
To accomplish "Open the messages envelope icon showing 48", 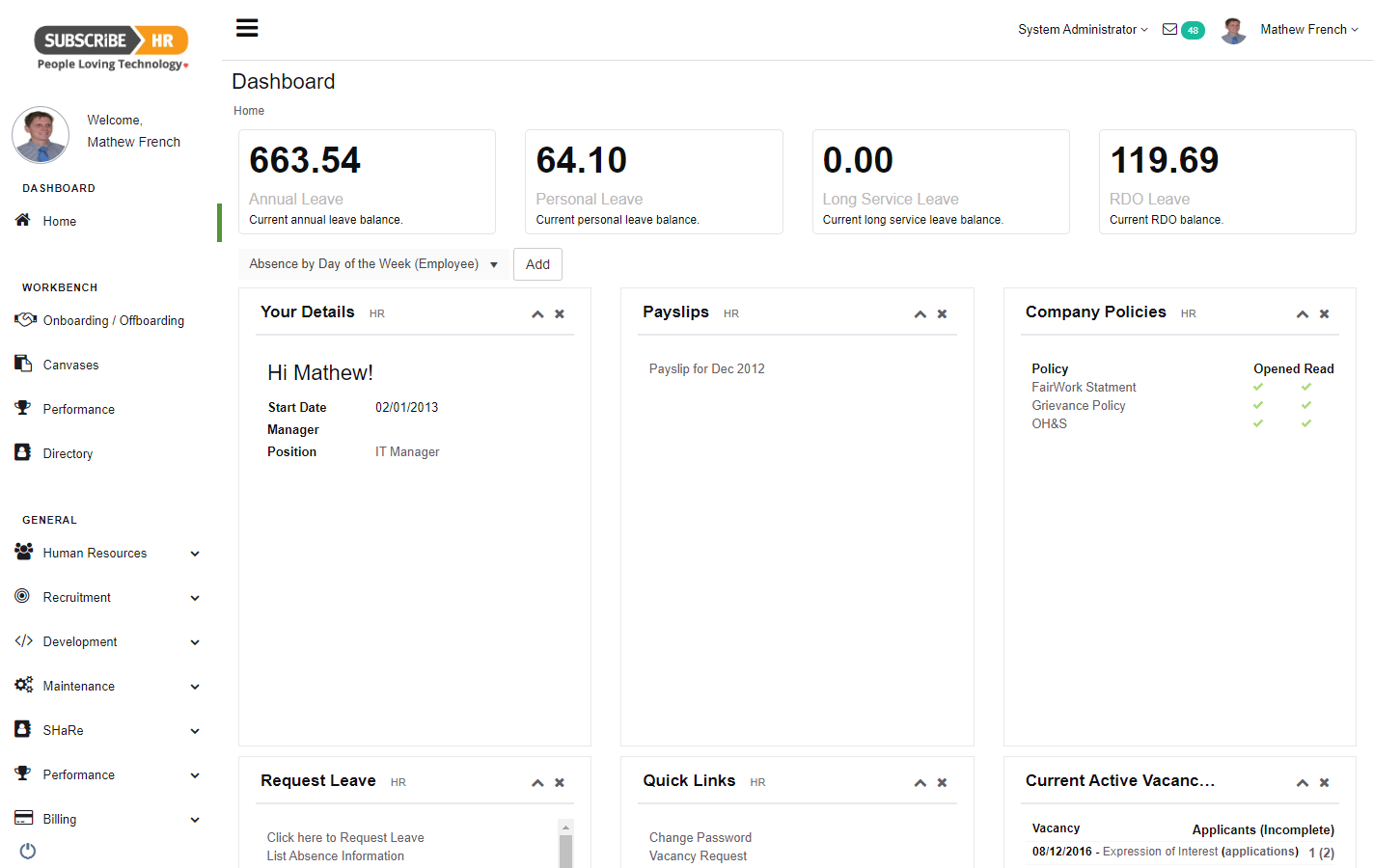I will click(1168, 30).
